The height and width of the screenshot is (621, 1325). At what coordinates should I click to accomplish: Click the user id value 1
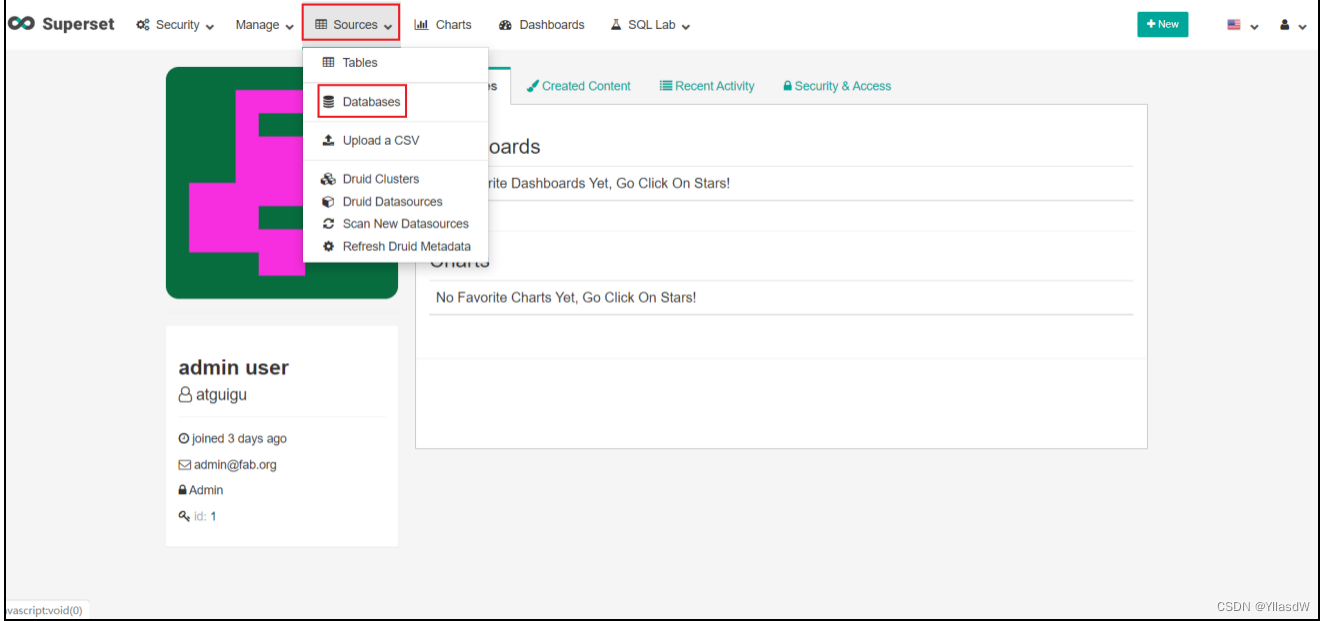(213, 516)
